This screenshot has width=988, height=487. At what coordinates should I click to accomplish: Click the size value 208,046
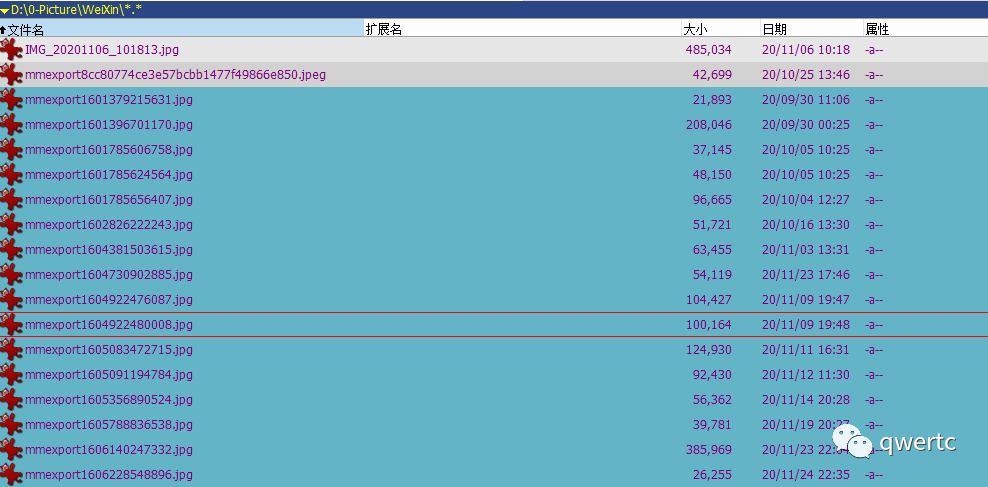709,125
